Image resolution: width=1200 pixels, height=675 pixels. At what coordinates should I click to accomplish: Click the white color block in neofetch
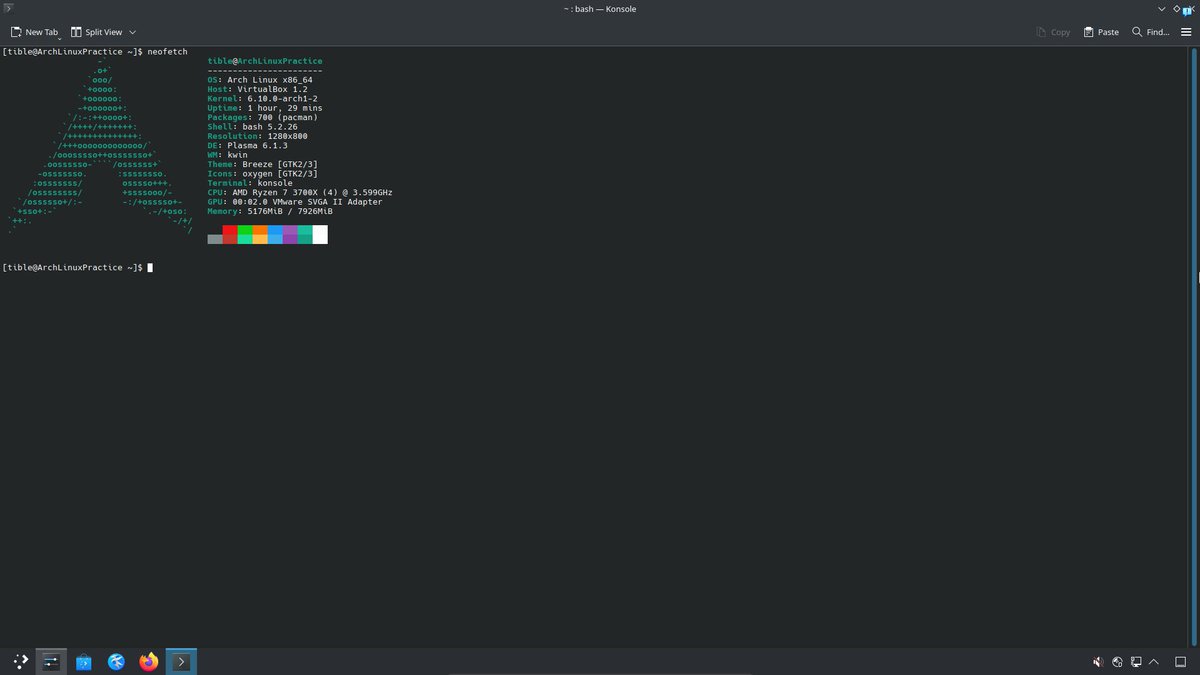[320, 234]
